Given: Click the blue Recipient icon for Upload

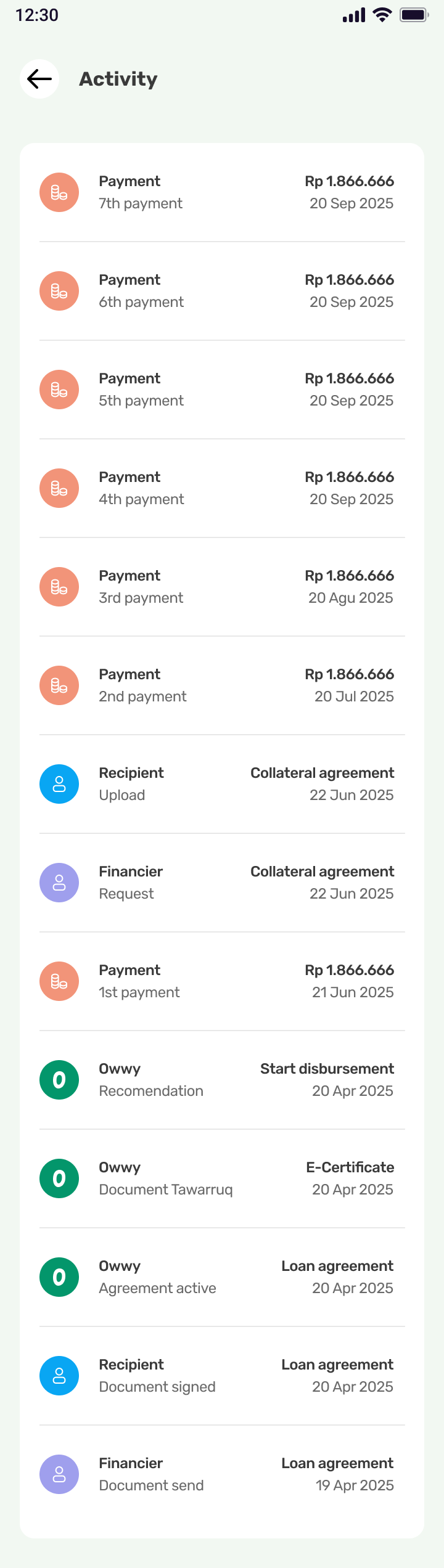Looking at the screenshot, I should coord(59,784).
